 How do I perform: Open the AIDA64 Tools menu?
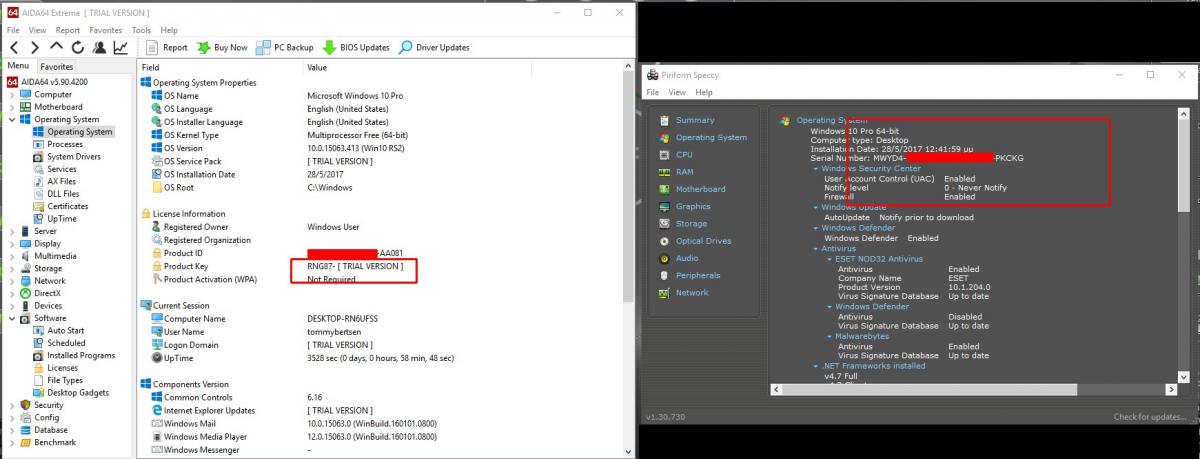[x=141, y=31]
